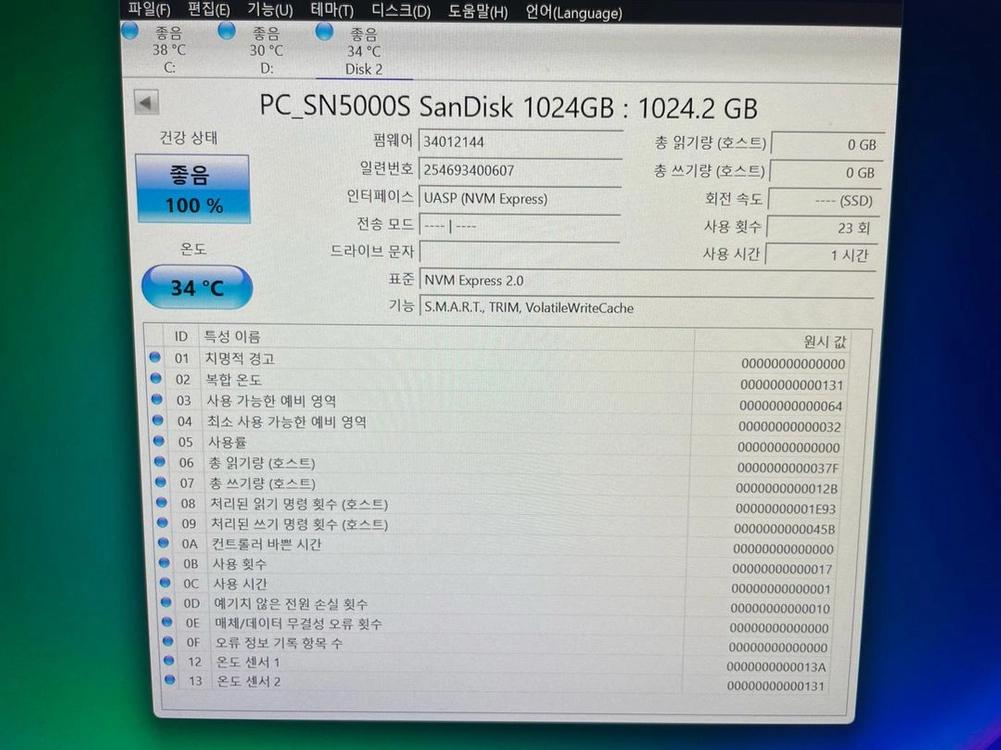This screenshot has height=750, width=1001.
Task: Click the 좋음 100 % health status button
Action: tap(193, 189)
